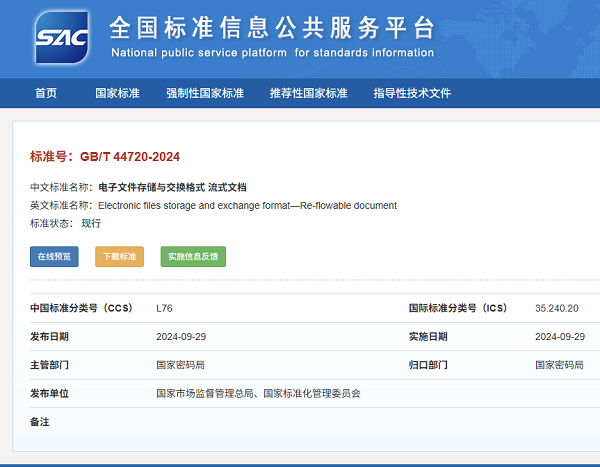Viewport: 600px width, 467px height.
Task: Click the 现行 standard status value
Action: click(x=91, y=223)
